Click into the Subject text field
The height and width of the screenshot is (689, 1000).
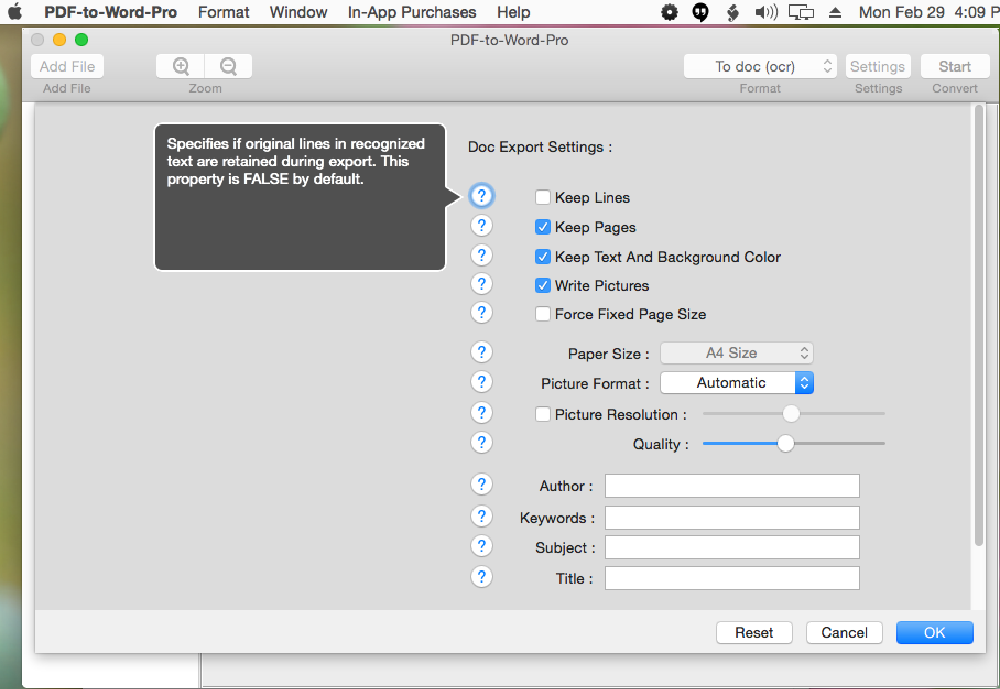point(732,547)
